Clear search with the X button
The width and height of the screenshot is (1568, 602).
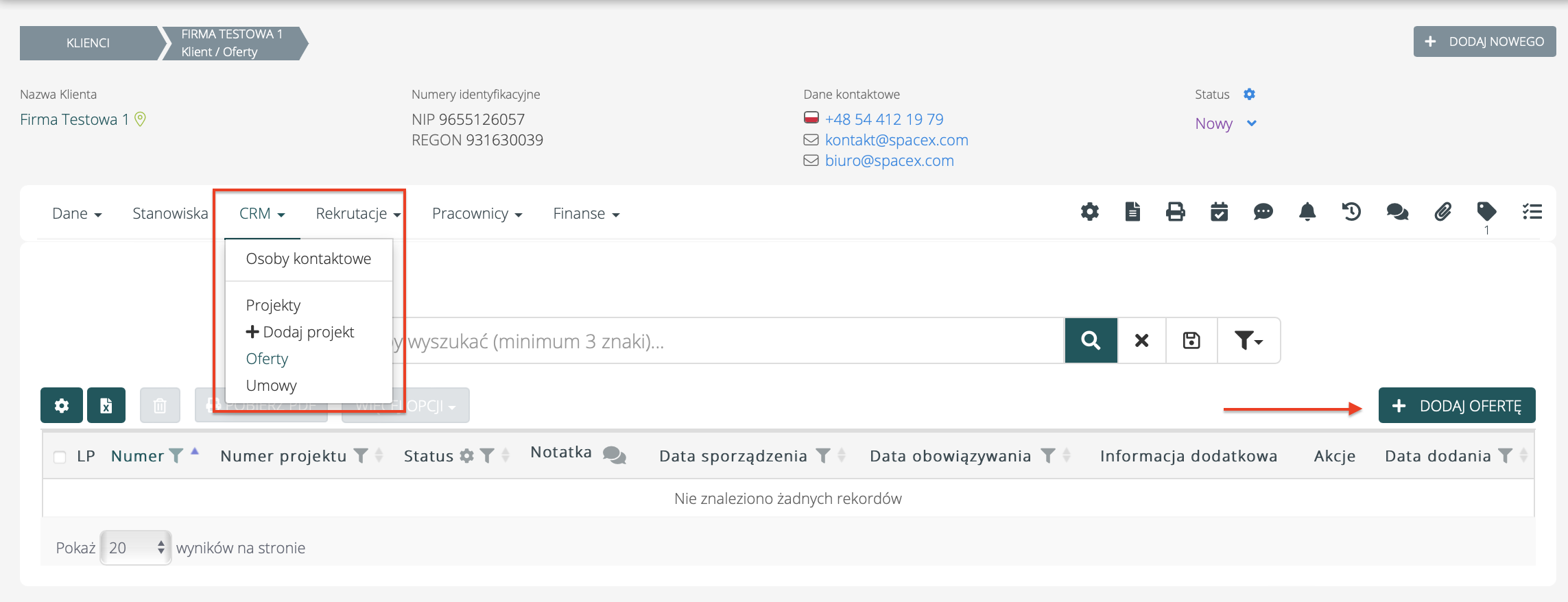(1141, 341)
